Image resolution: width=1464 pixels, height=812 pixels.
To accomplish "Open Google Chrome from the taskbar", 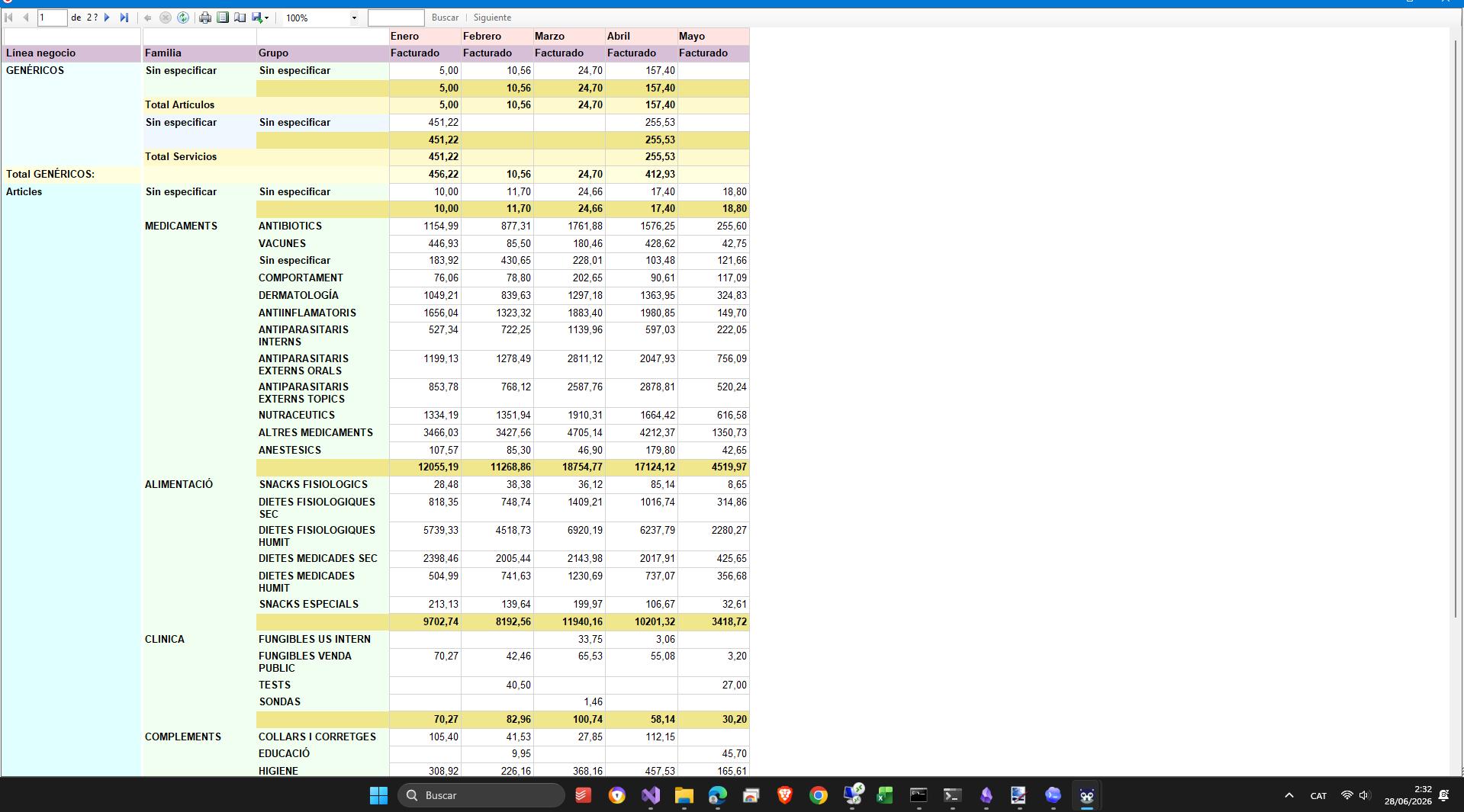I will click(x=818, y=795).
